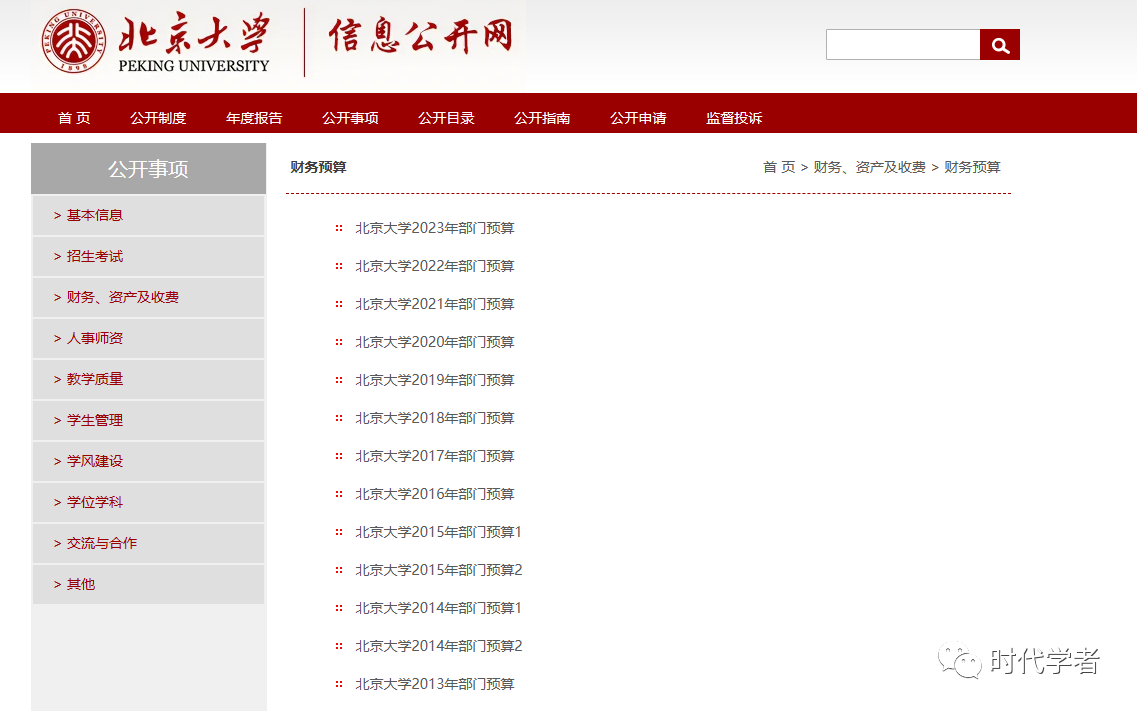The width and height of the screenshot is (1137, 711).
Task: Open 北京大学2015年部门预算1
Action: (438, 532)
